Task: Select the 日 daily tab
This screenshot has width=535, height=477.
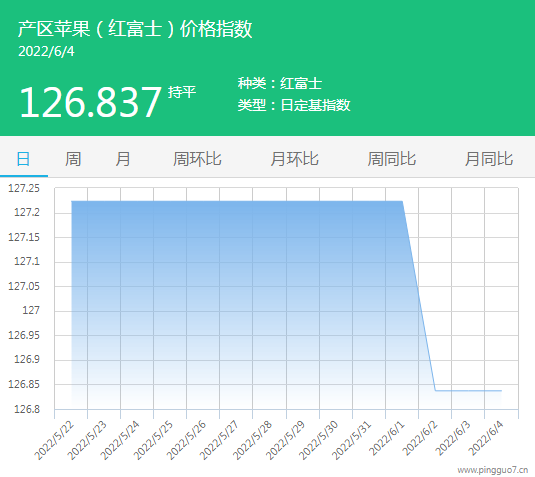Action: click(x=23, y=159)
